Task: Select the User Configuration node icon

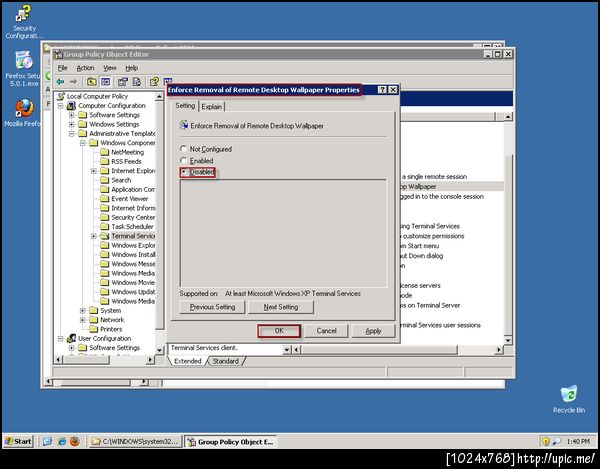Action: click(71, 339)
